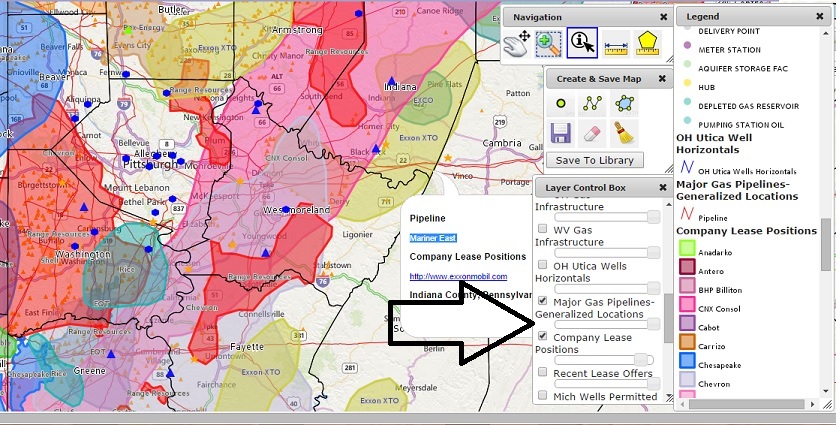
Task: Click the HUB legend entry
Action: tap(706, 87)
